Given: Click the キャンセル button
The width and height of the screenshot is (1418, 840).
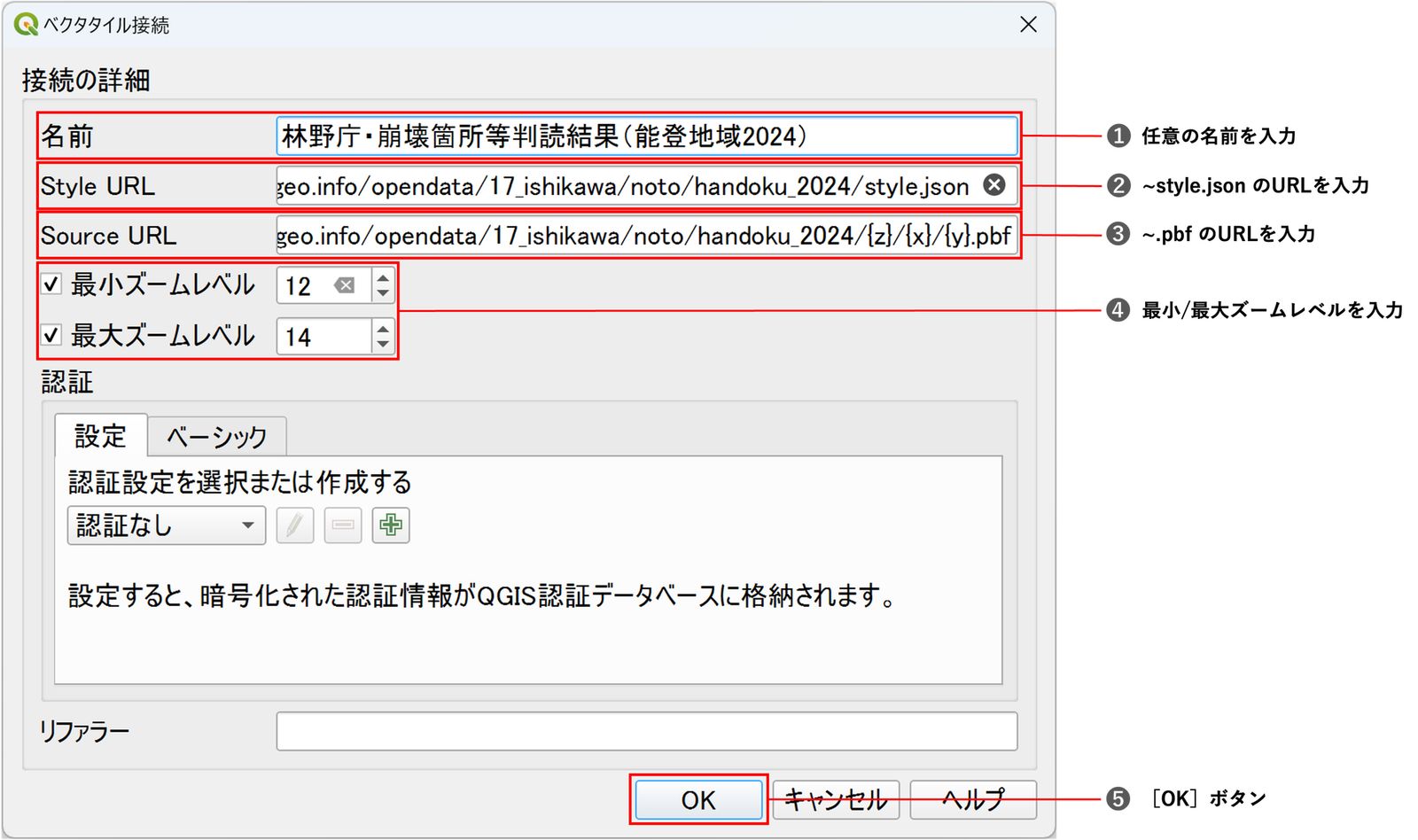Looking at the screenshot, I should [x=836, y=800].
